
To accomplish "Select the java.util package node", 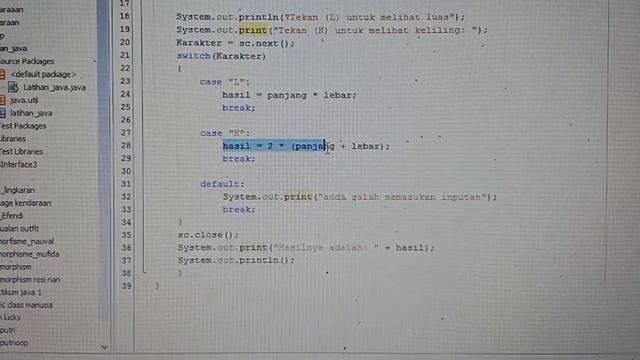I will pyautogui.click(x=24, y=100).
